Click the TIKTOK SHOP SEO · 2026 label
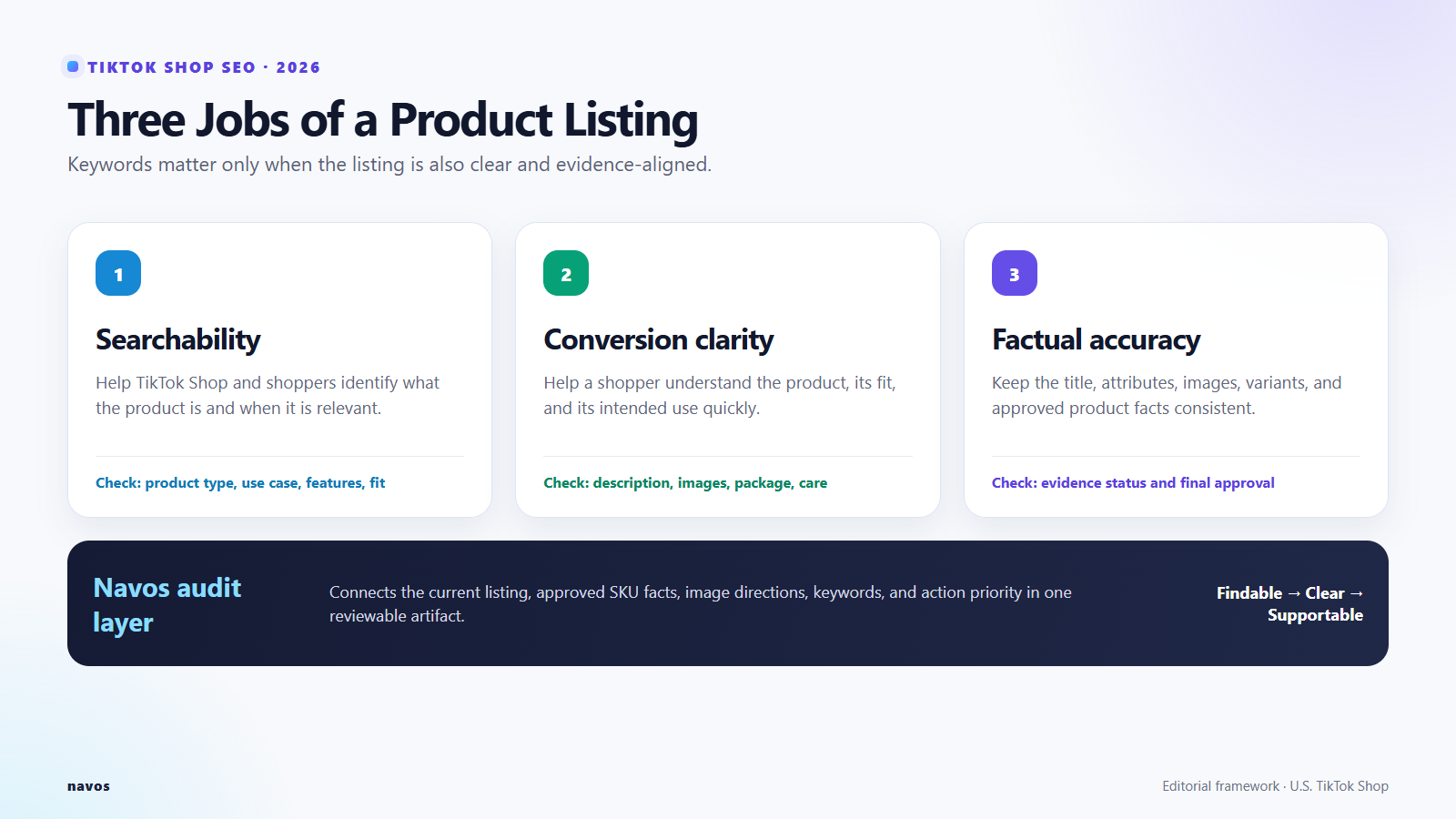The image size is (1456, 819). (x=204, y=67)
